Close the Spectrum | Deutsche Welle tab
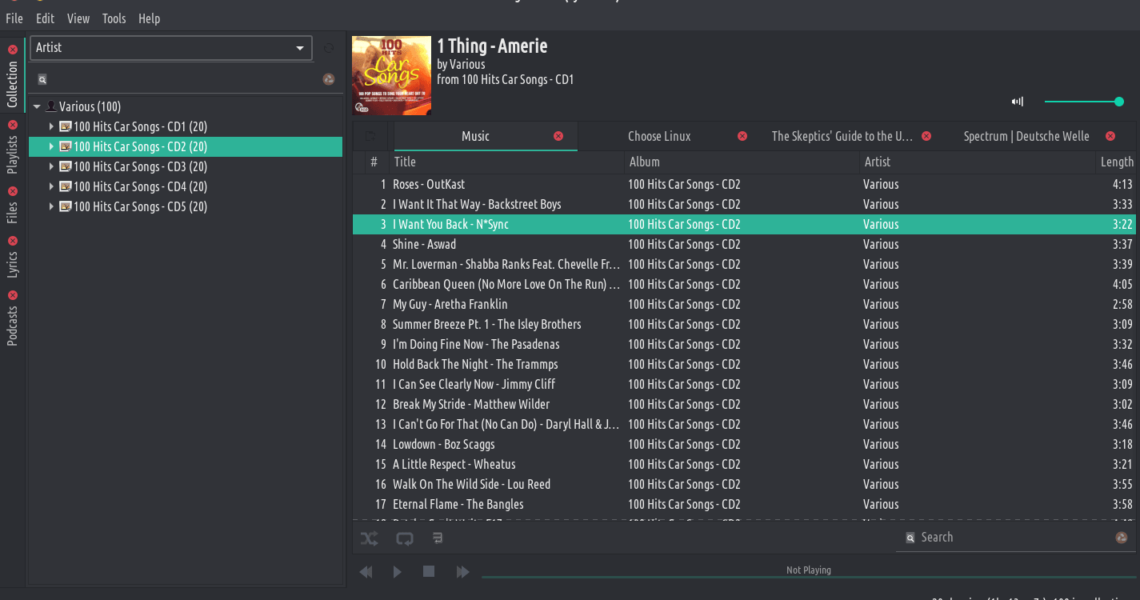Image resolution: width=1140 pixels, height=600 pixels. pos(1110,136)
